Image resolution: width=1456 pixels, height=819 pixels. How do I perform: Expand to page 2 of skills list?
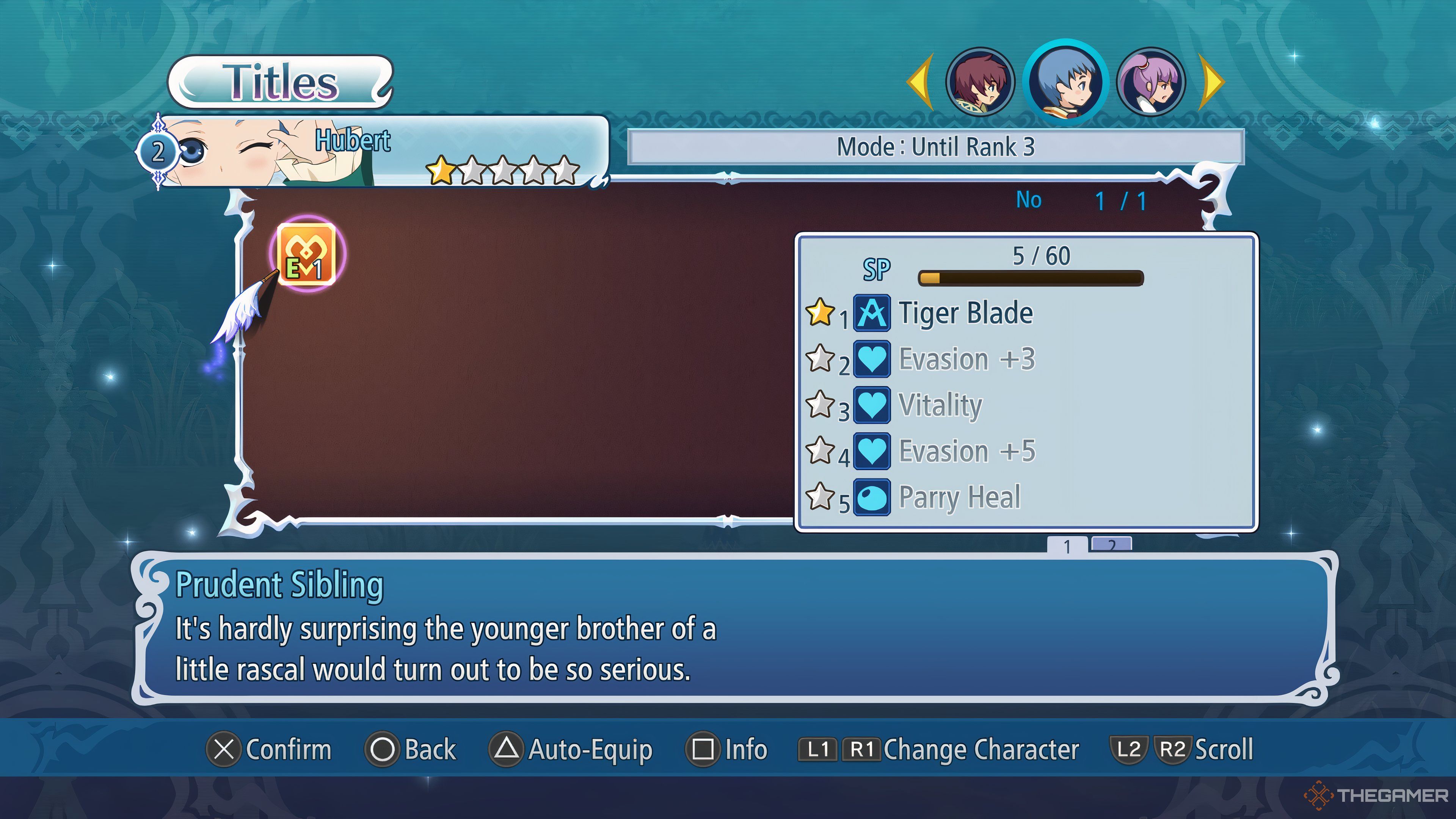click(x=1113, y=544)
